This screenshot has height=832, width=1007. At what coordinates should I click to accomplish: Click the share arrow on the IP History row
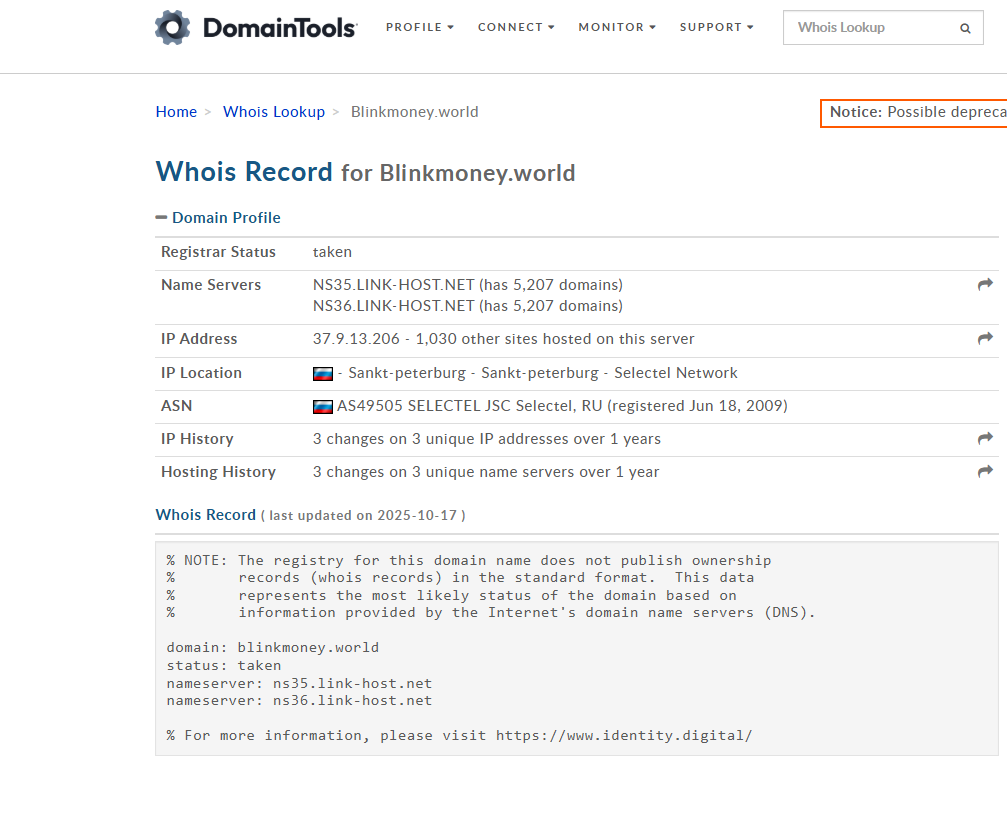pos(984,438)
